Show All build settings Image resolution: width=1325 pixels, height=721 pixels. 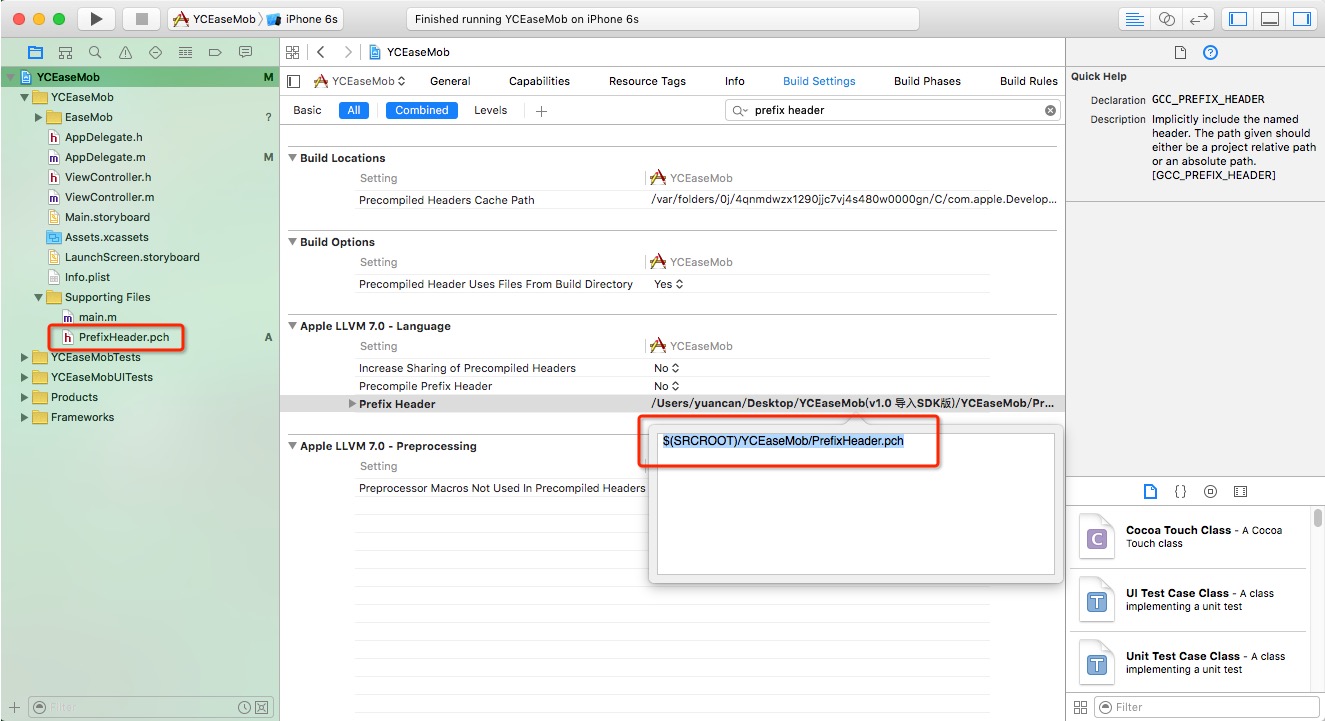(x=353, y=110)
